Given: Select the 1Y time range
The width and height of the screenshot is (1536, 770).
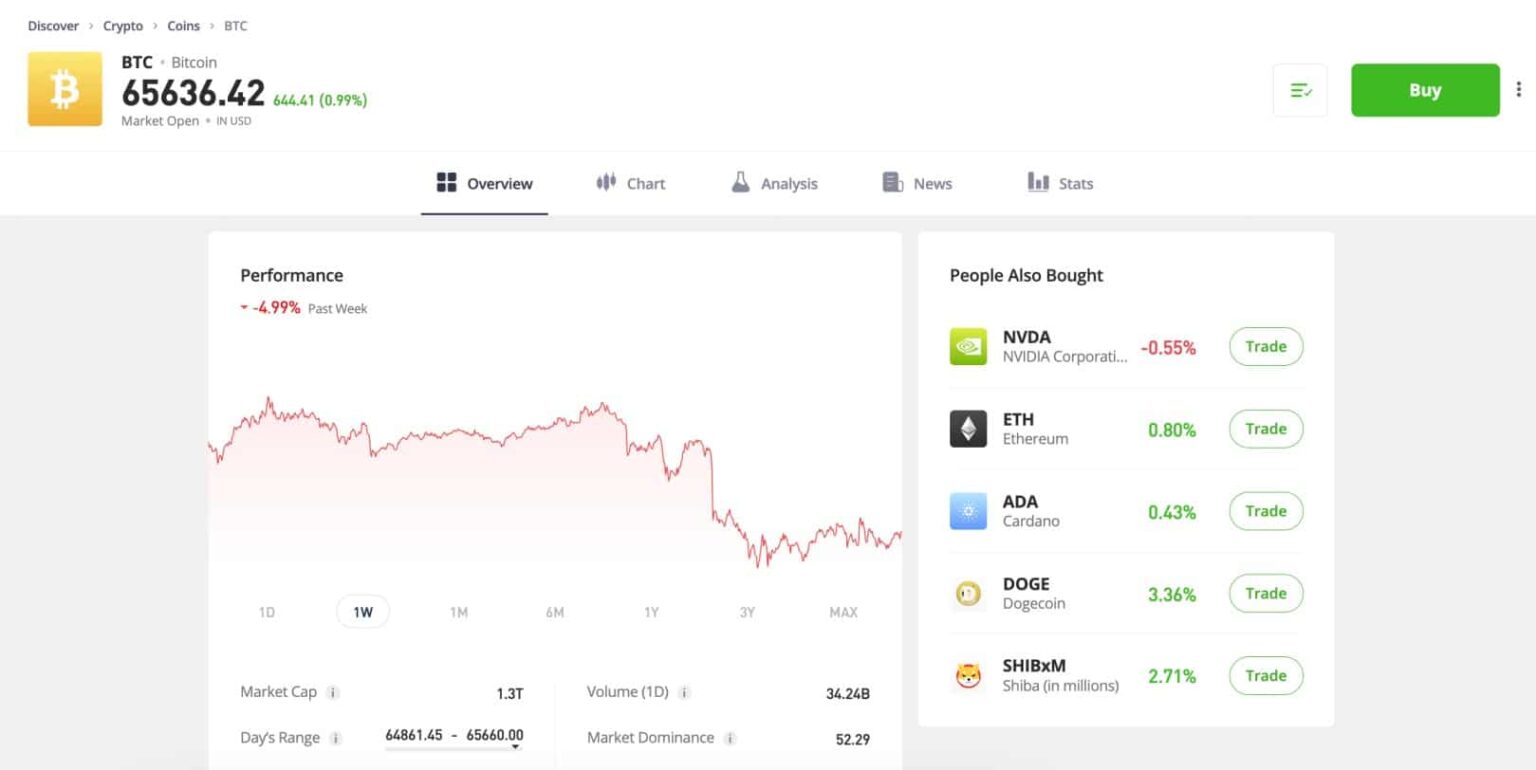Looking at the screenshot, I should click(651, 611).
